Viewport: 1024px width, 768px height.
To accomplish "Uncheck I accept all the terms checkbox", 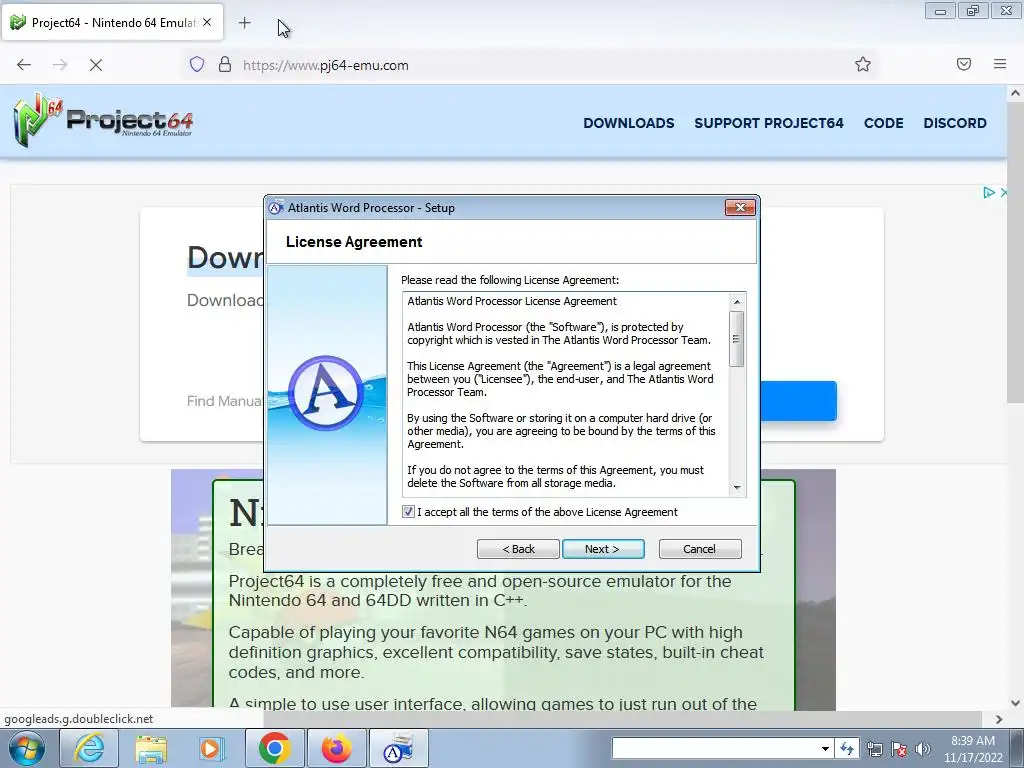I will (x=408, y=511).
